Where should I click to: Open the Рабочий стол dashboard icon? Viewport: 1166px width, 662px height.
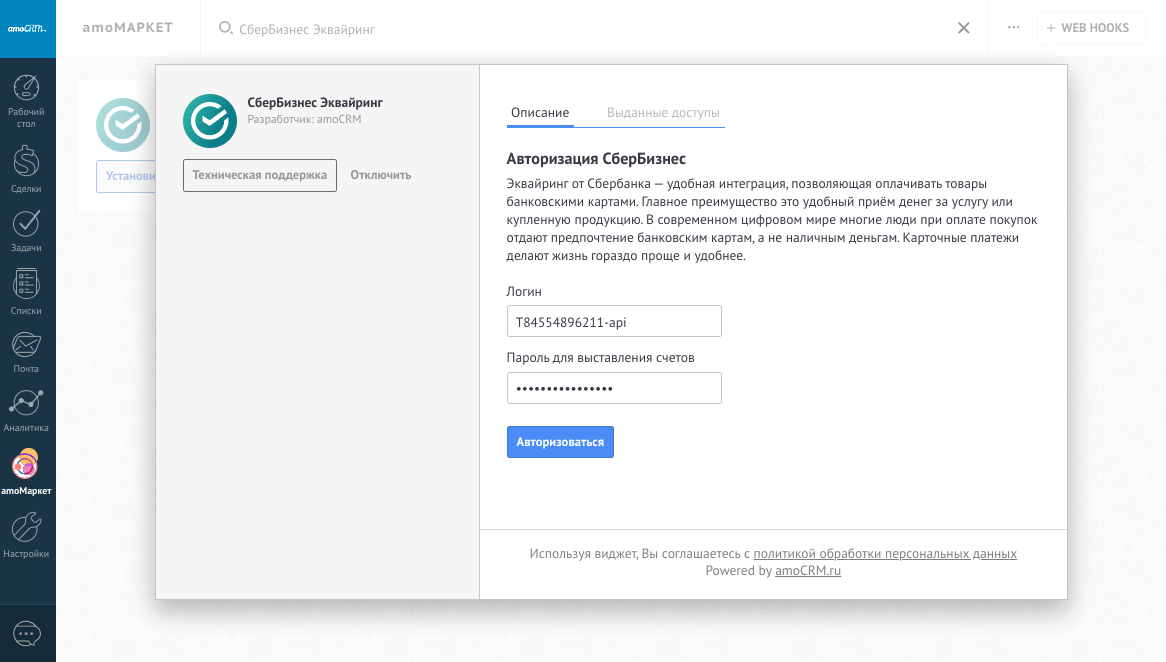[27, 89]
